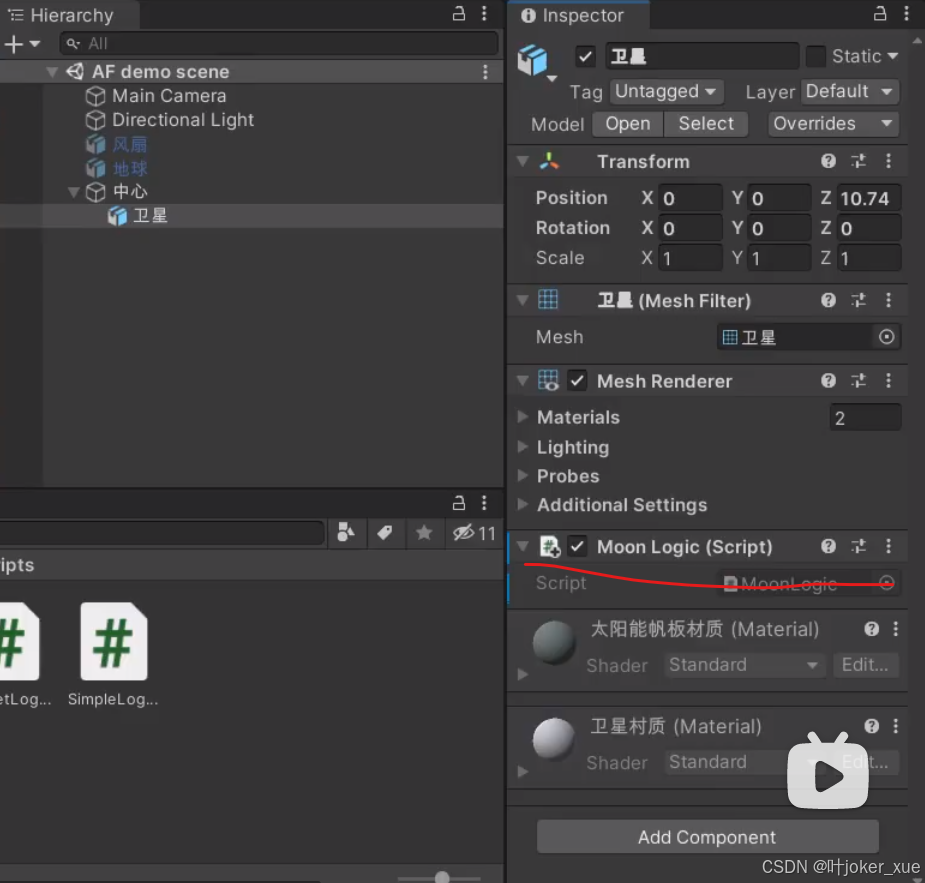Screen dimensions: 925x883
Task: Click the Add Component button
Action: [x=707, y=837]
